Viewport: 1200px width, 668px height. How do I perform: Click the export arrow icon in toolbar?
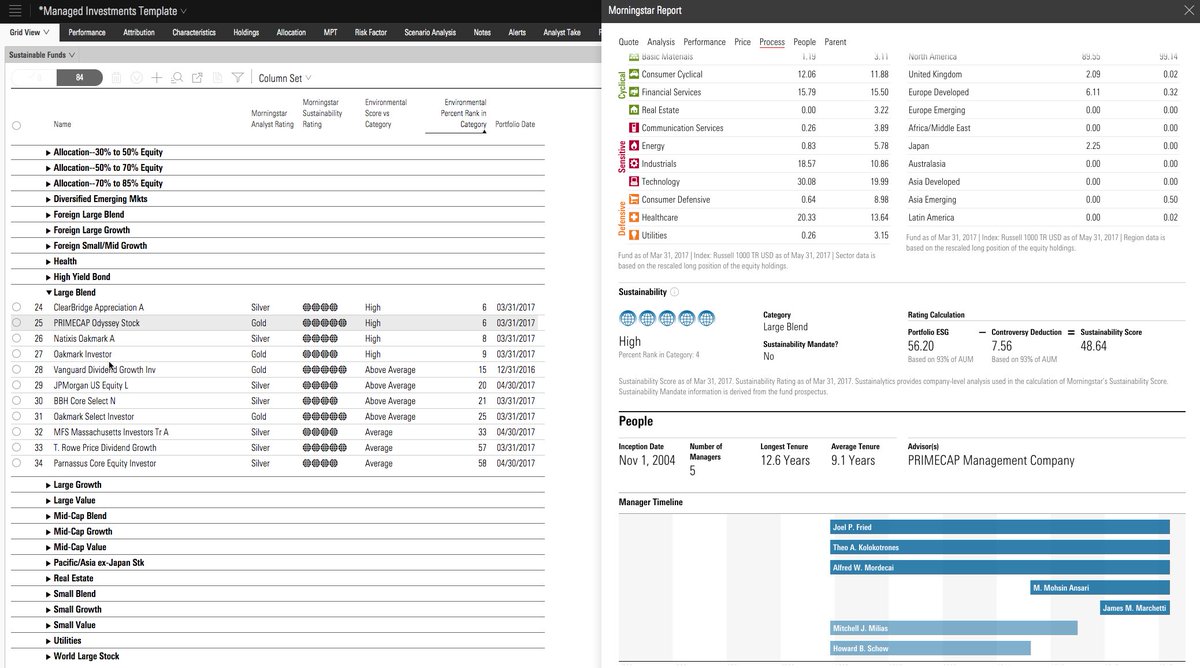point(197,77)
